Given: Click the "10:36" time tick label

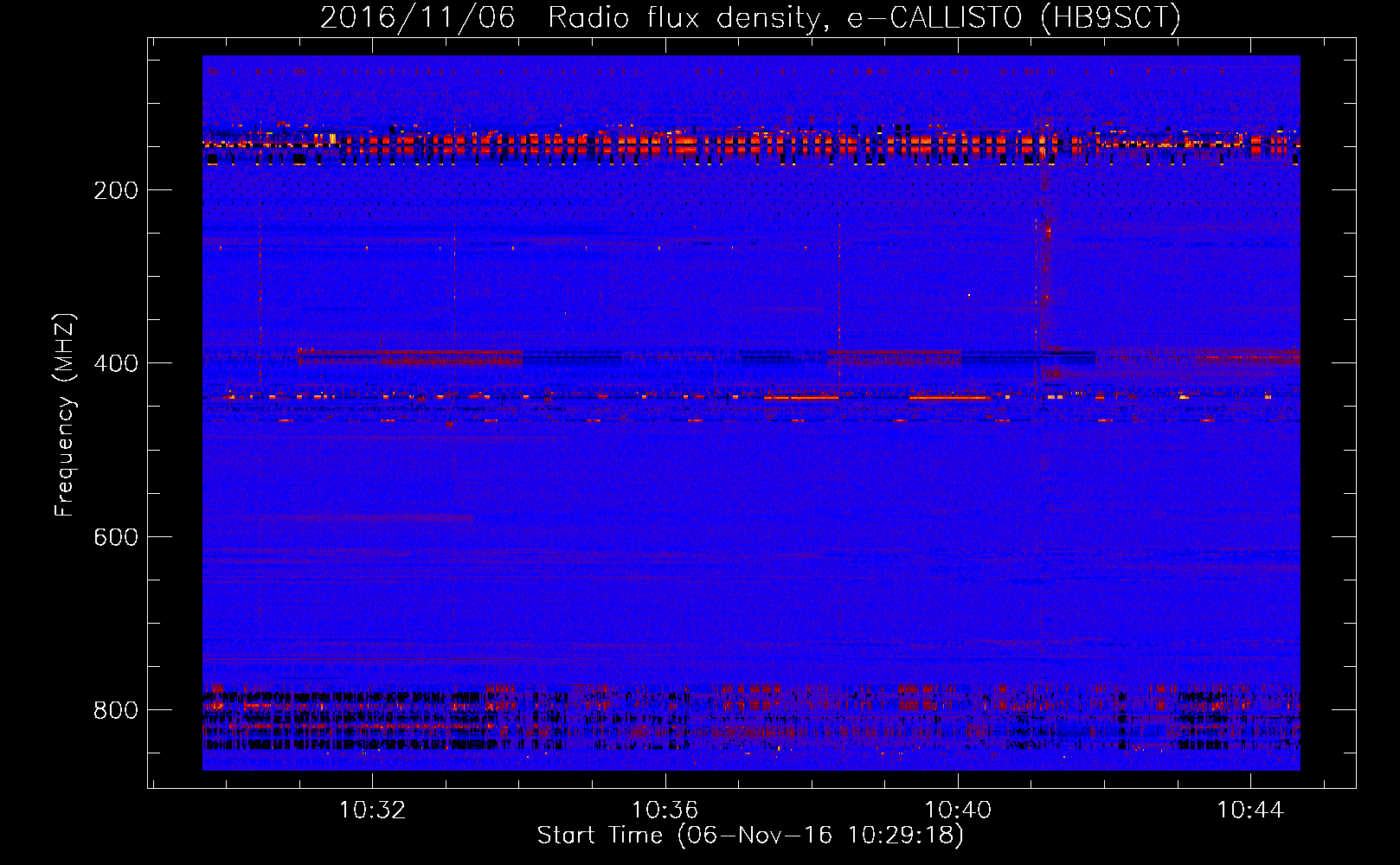Looking at the screenshot, I should click(x=665, y=811).
